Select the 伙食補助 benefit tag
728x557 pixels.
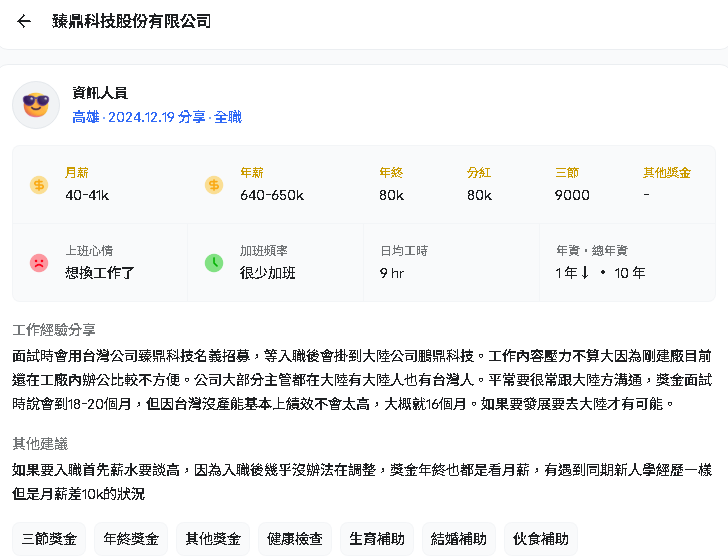541,539
